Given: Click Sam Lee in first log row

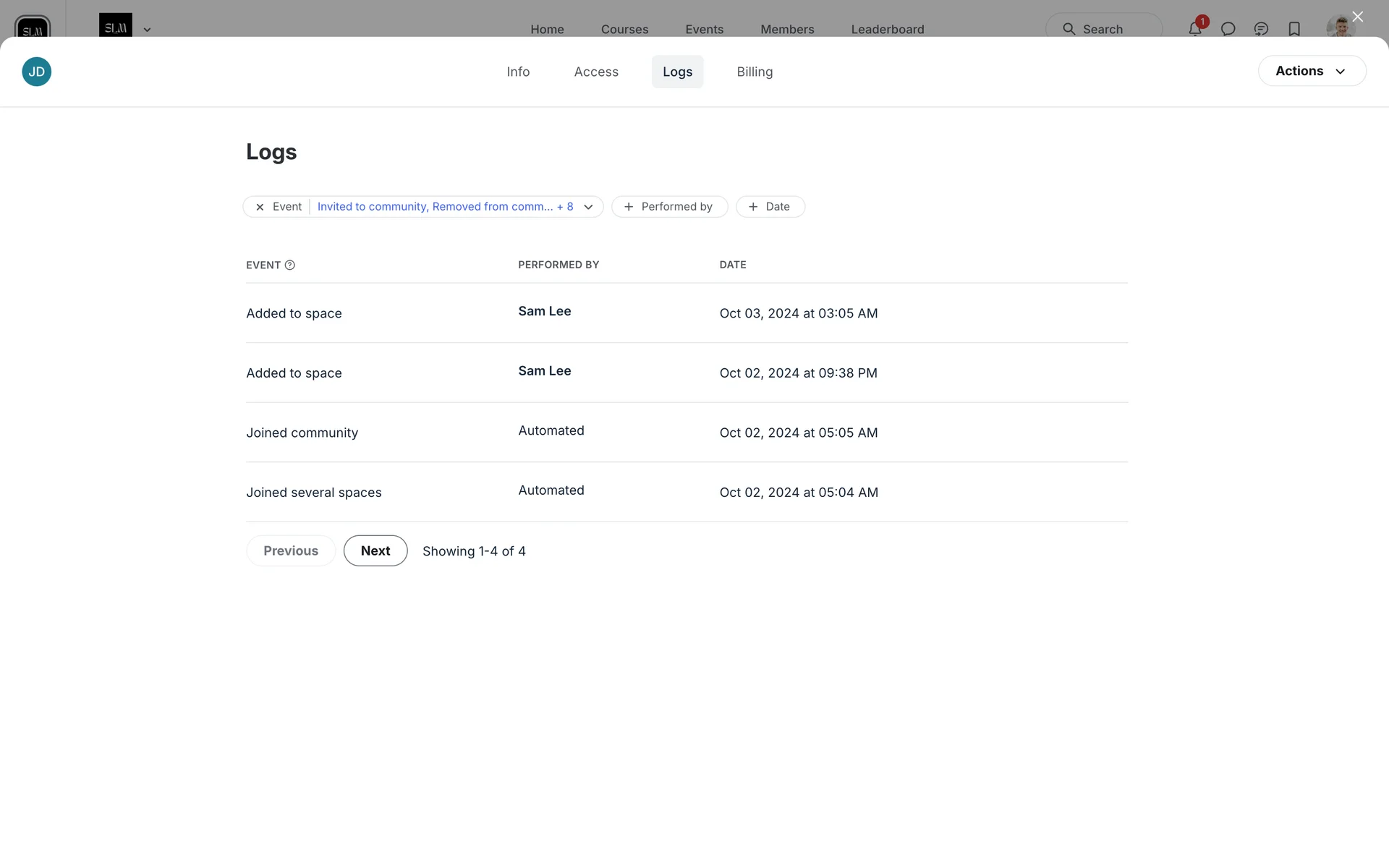Looking at the screenshot, I should [544, 311].
